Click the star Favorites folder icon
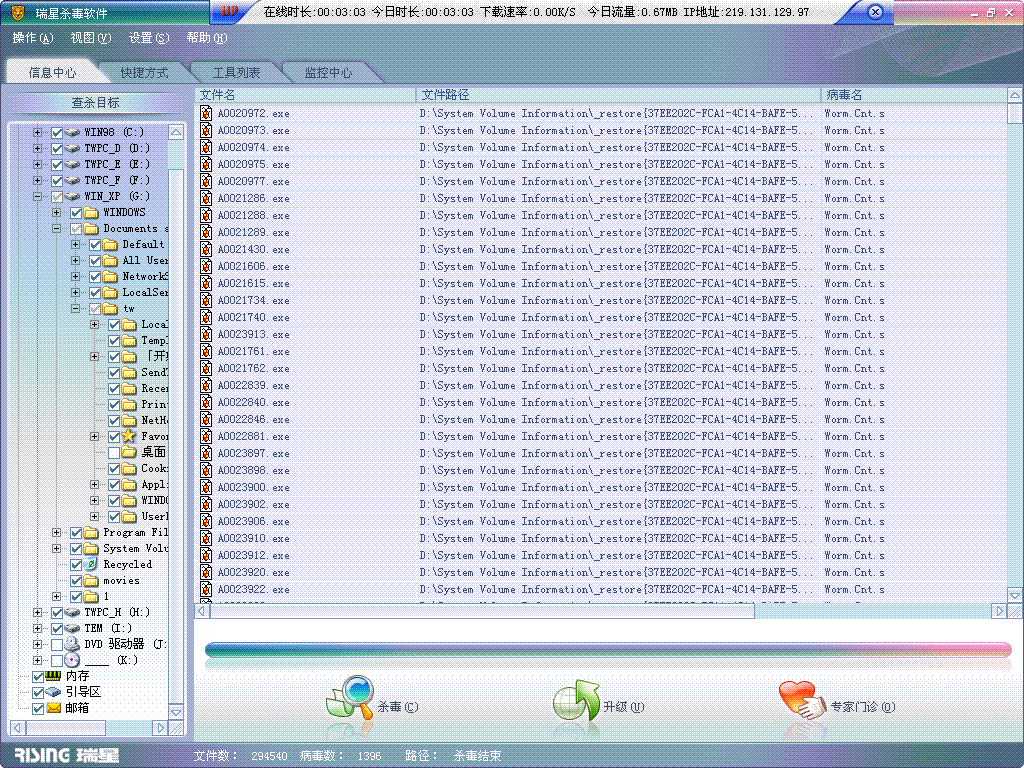This screenshot has height=768, width=1024. point(129,436)
